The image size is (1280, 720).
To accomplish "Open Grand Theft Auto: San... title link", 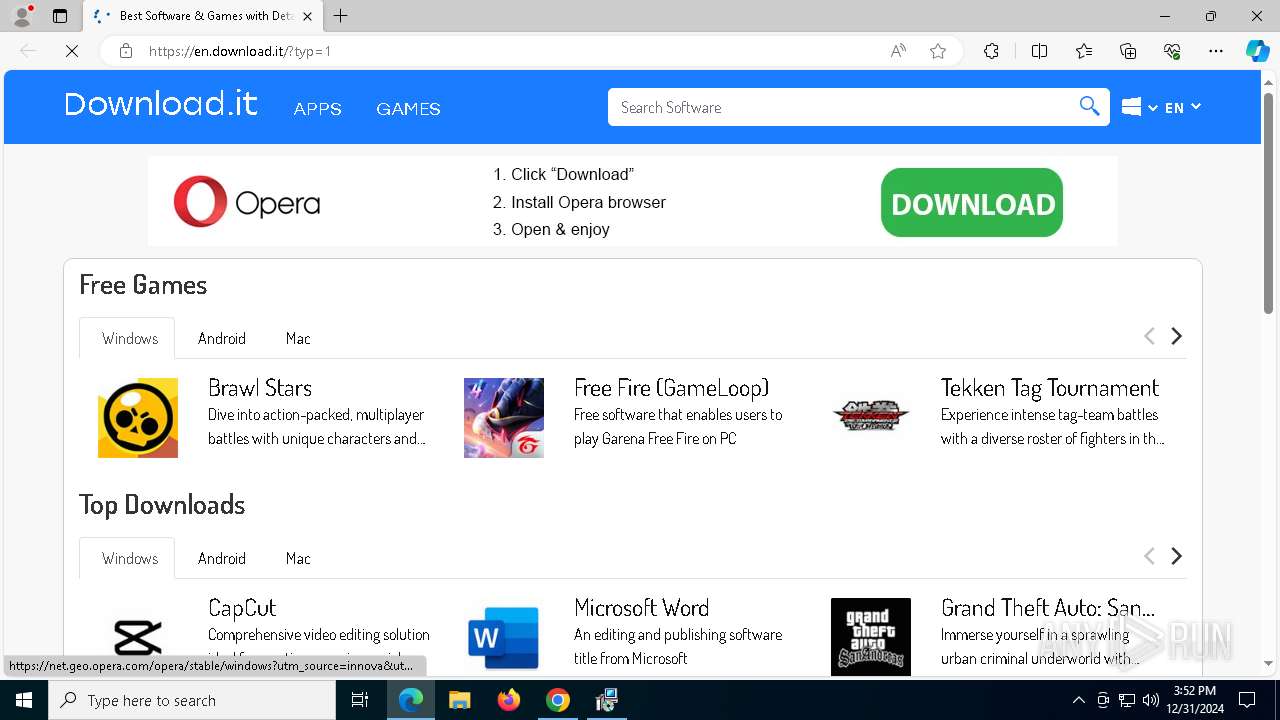I will (1048, 608).
